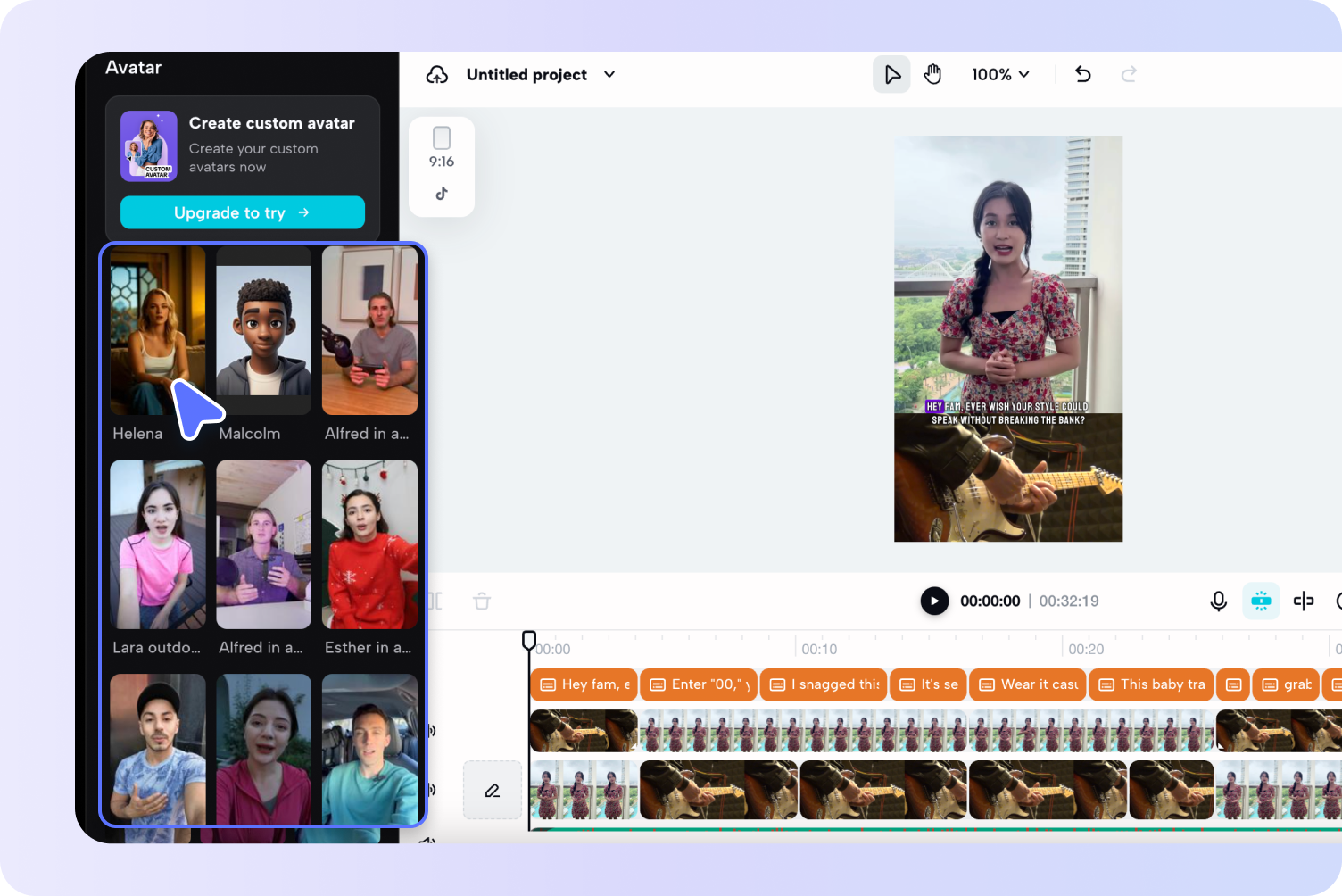
Task: Select the 'I snagged this' caption clip
Action: click(x=824, y=684)
